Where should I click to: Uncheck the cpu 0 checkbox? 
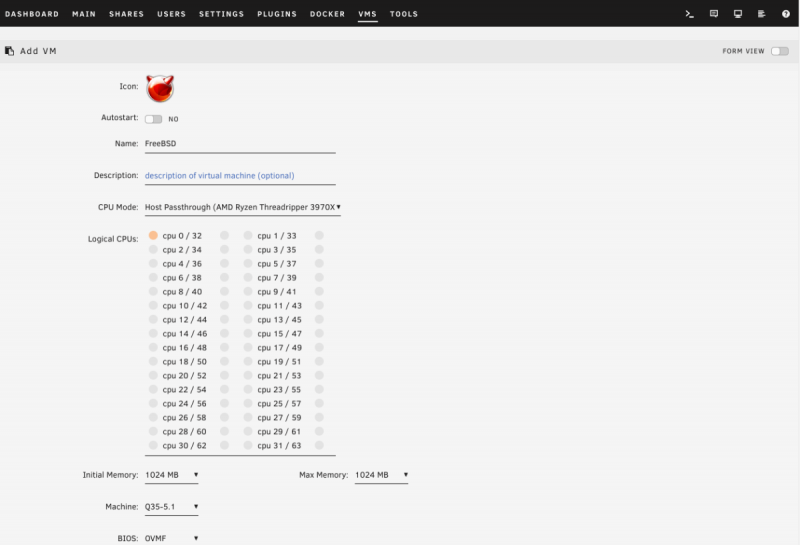153,235
